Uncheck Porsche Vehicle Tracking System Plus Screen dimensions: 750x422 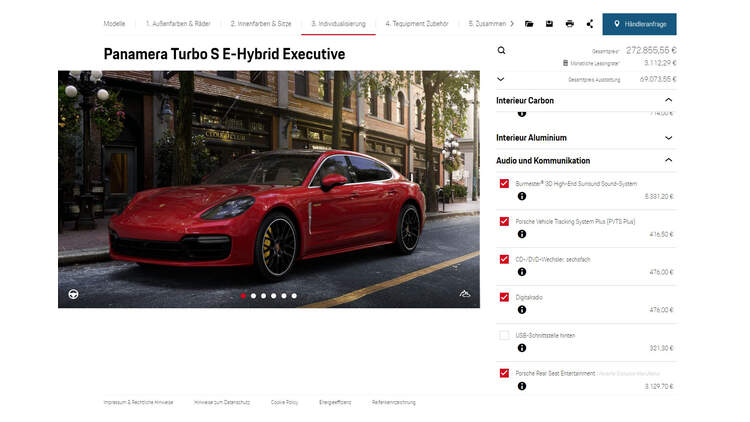504,222
